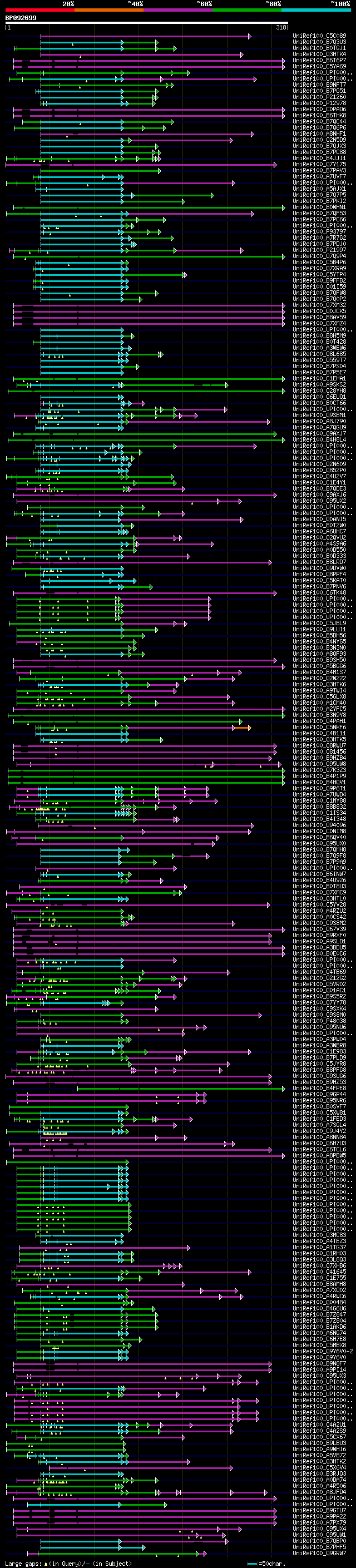Open hit UniRef100_Q4U2V7
The image size is (356, 1568).
319,476
